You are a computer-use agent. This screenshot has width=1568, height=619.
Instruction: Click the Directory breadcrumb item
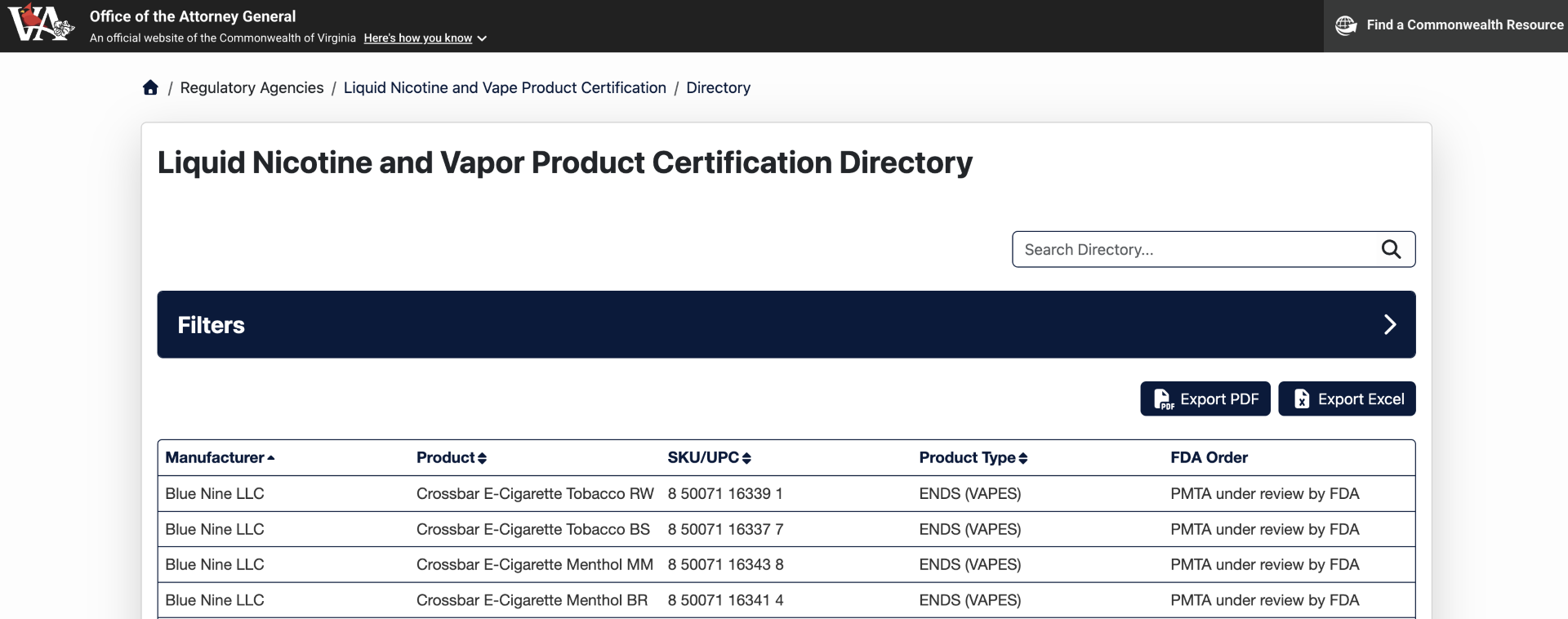(718, 87)
